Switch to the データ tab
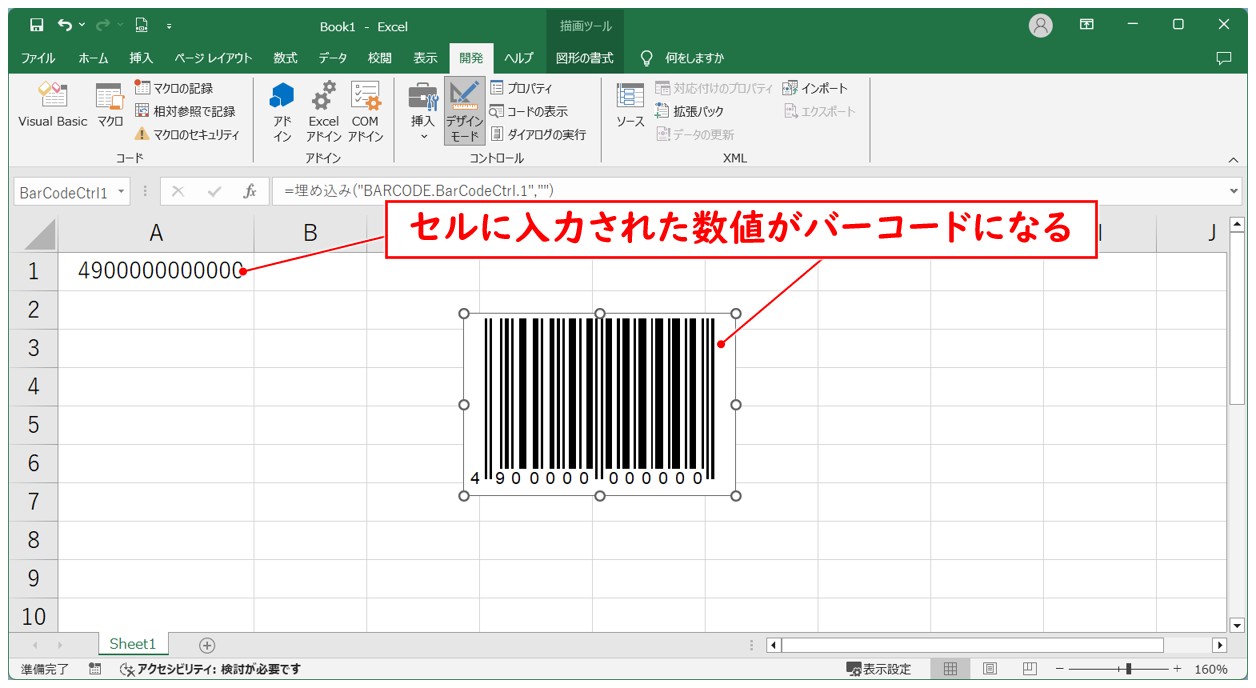1256x688 pixels. (333, 58)
